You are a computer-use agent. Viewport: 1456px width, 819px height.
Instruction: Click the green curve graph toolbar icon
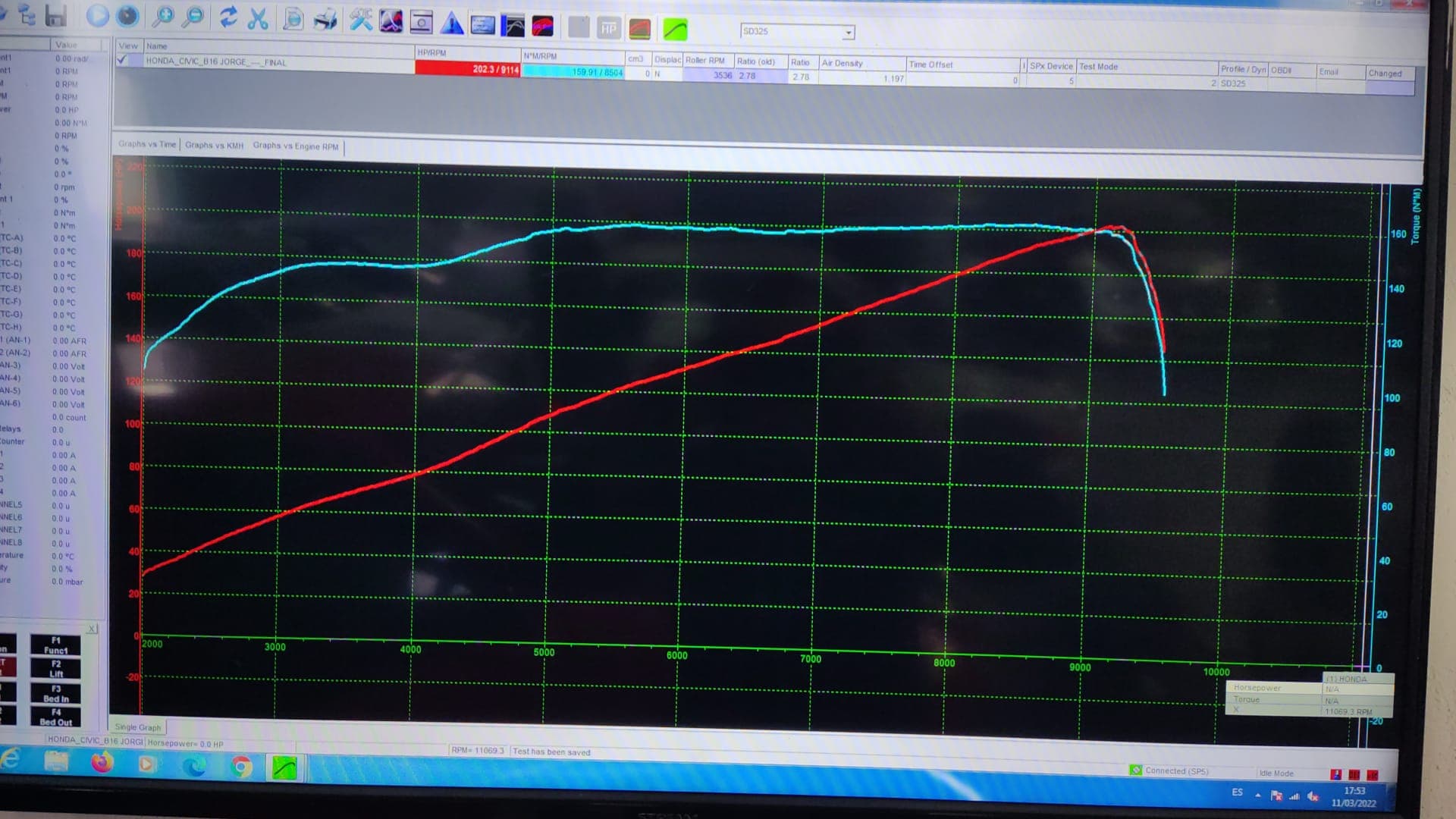pos(675,30)
